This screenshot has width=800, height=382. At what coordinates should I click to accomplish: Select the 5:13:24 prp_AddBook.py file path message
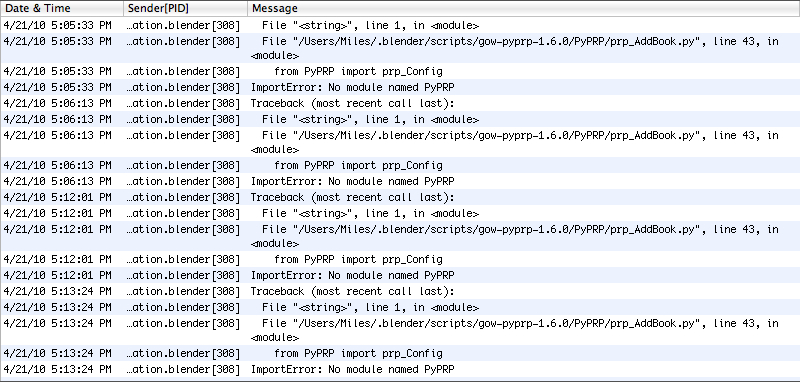515,330
